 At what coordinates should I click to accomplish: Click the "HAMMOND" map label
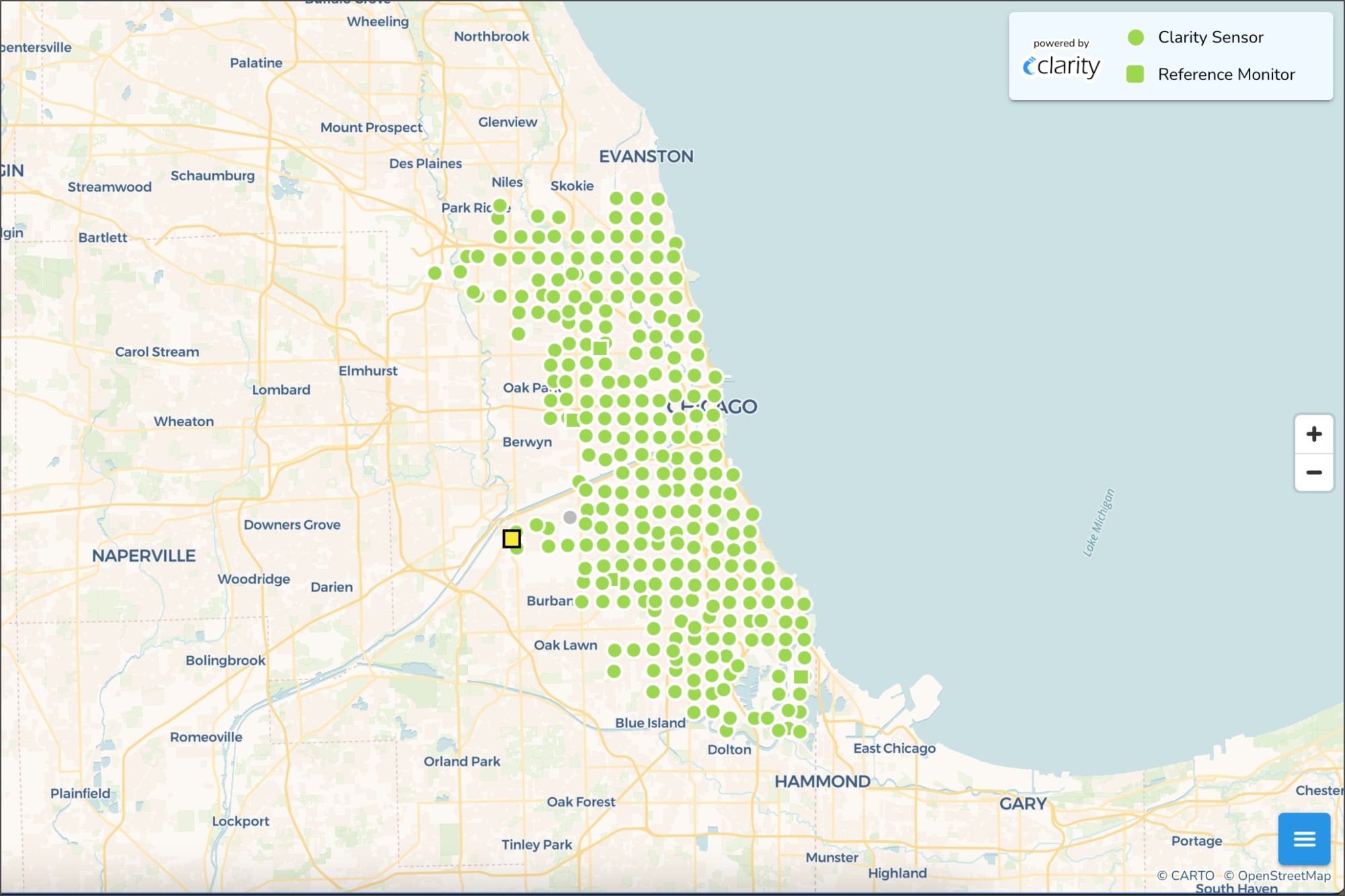(x=822, y=782)
